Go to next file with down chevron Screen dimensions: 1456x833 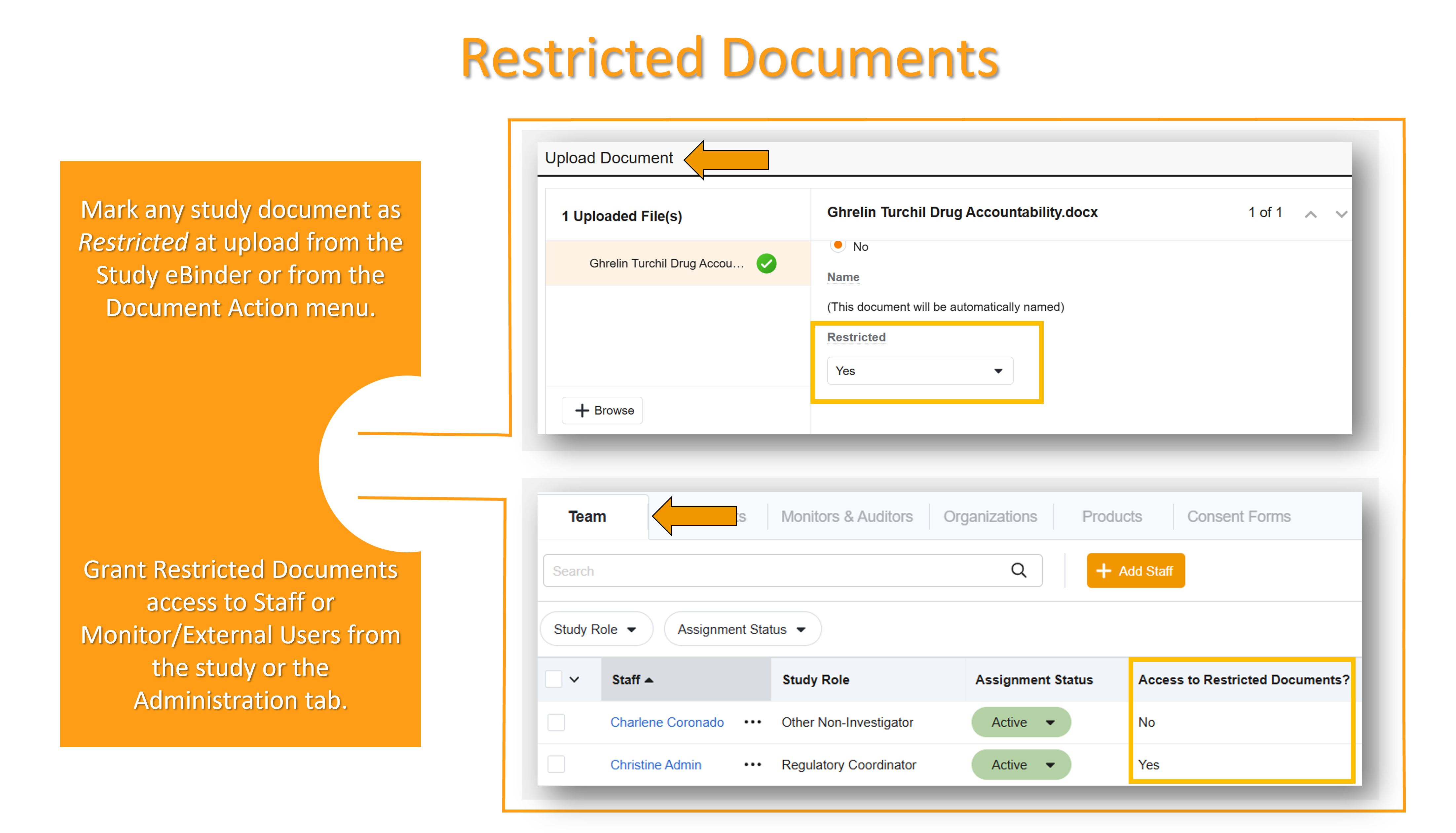pyautogui.click(x=1341, y=214)
